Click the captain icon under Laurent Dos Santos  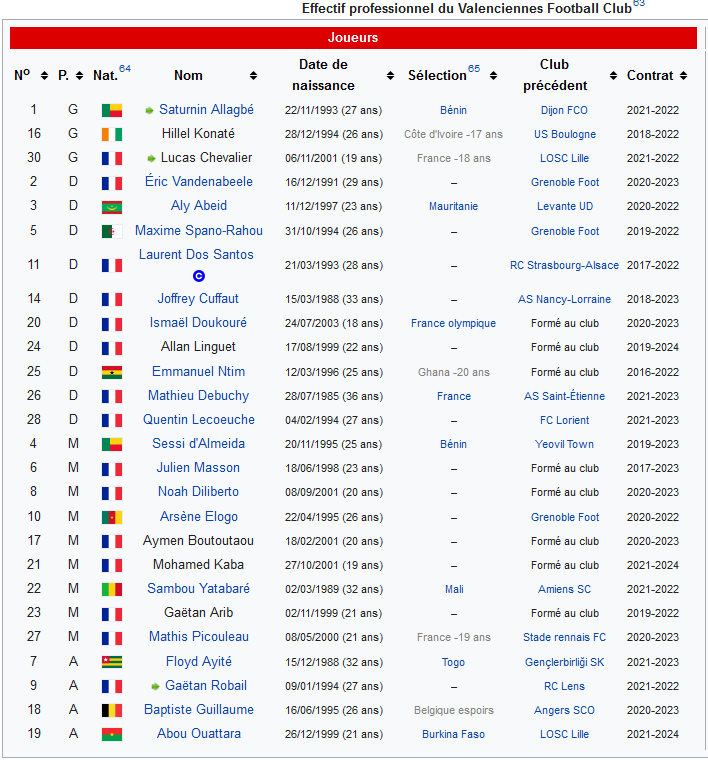(x=198, y=275)
